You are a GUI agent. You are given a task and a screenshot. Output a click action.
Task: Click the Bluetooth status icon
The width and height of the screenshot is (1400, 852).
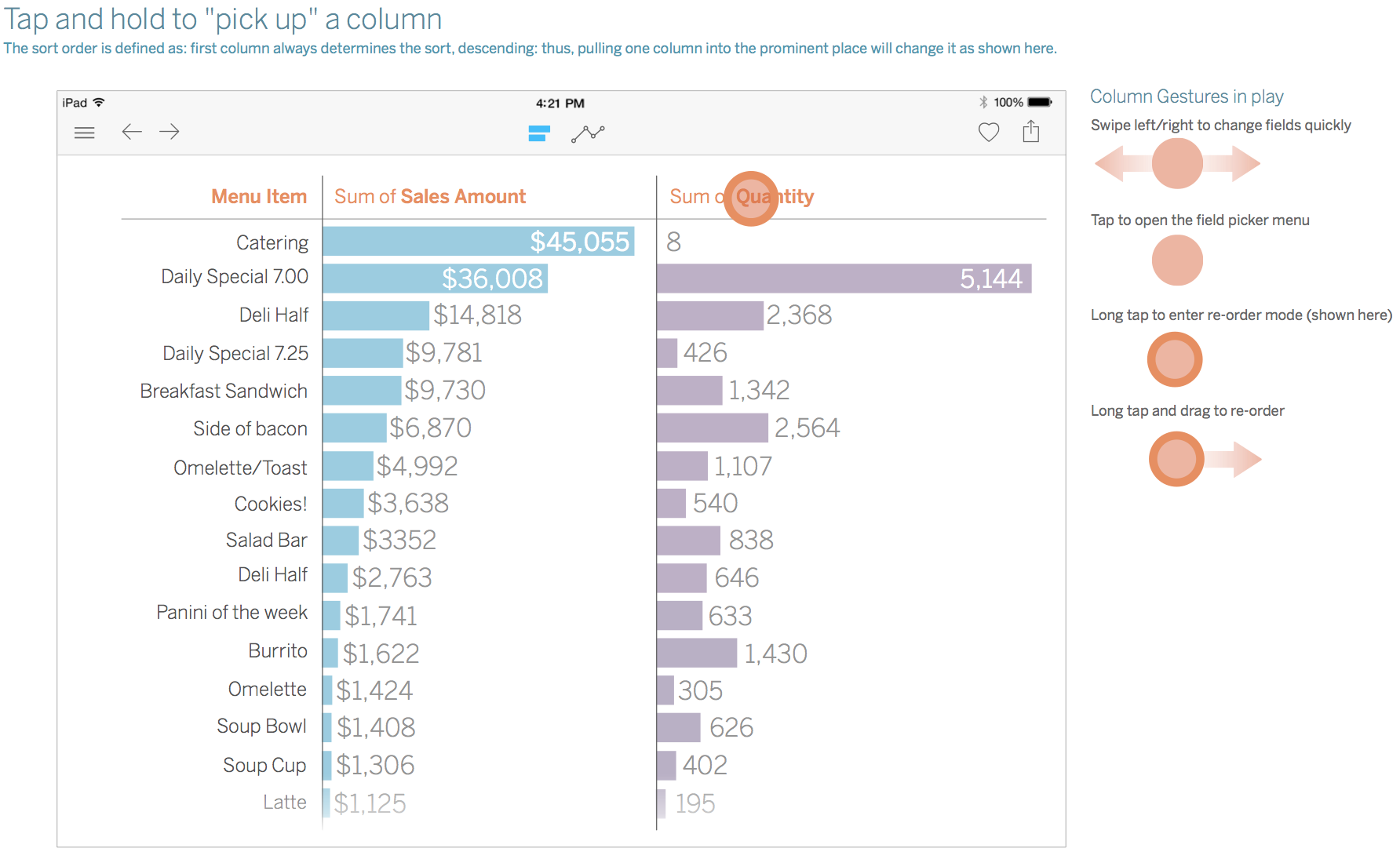click(x=983, y=102)
